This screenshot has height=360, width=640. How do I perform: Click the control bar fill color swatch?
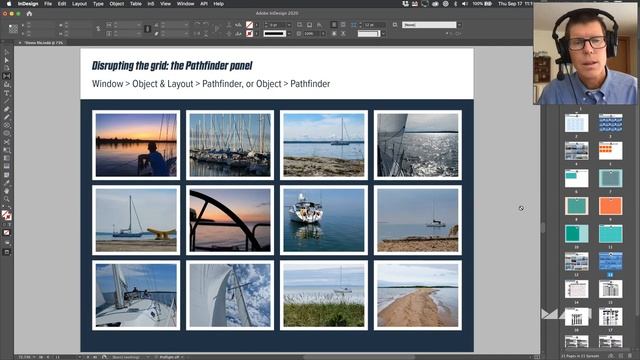(x=249, y=25)
